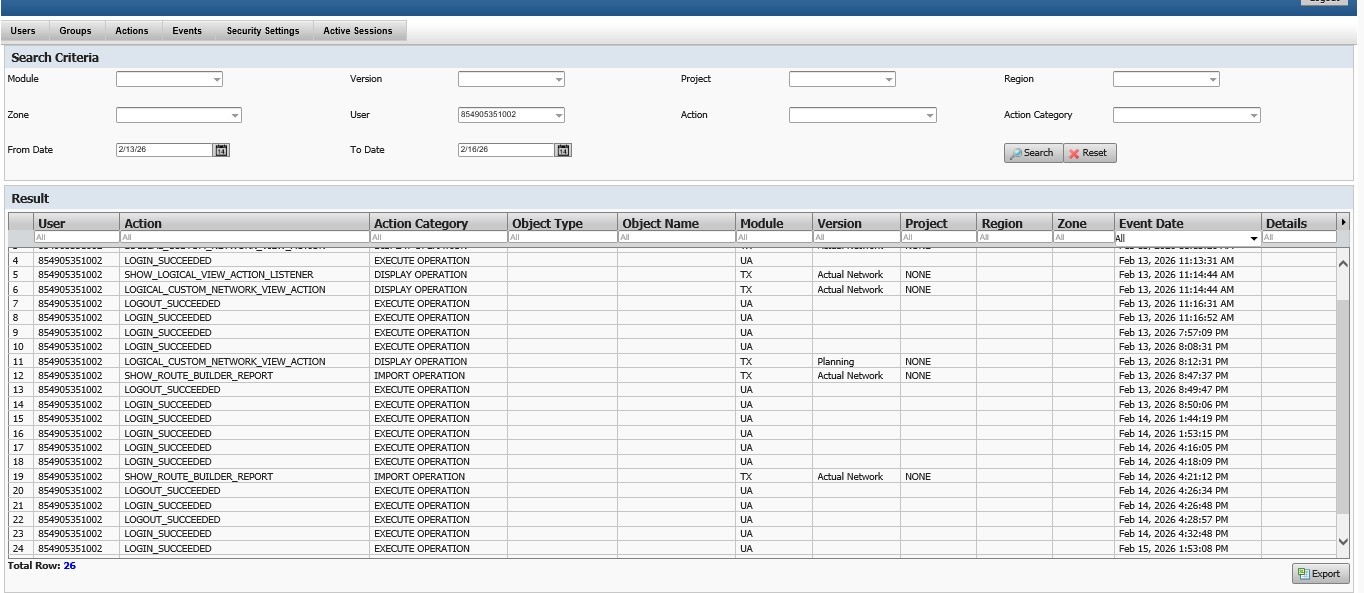Click the From Date input field
The height and width of the screenshot is (593, 1364).
click(x=163, y=150)
